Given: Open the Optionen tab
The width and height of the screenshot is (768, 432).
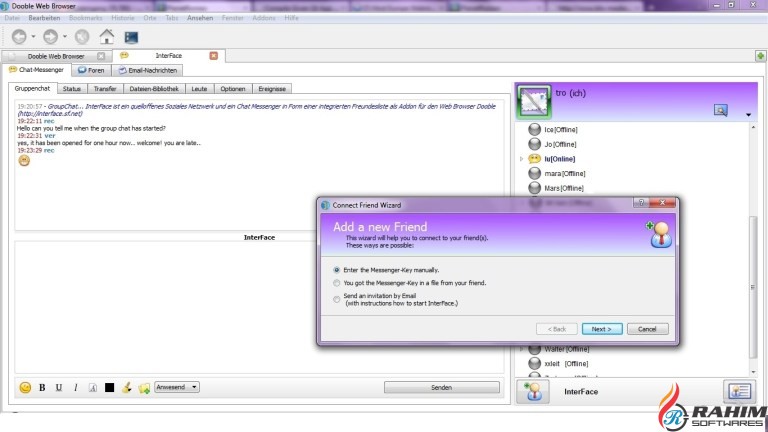Looking at the screenshot, I should (233, 89).
